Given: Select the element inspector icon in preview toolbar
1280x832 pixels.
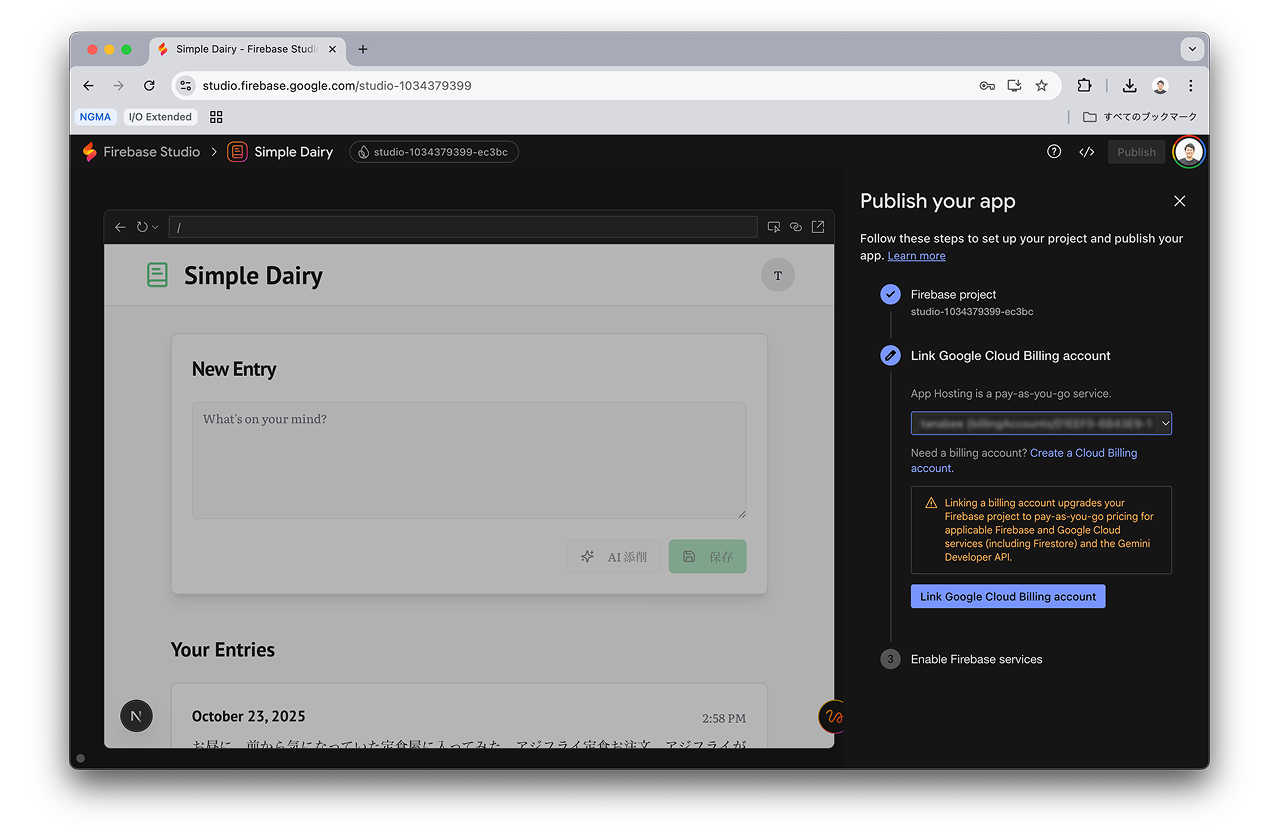Looking at the screenshot, I should point(773,226).
